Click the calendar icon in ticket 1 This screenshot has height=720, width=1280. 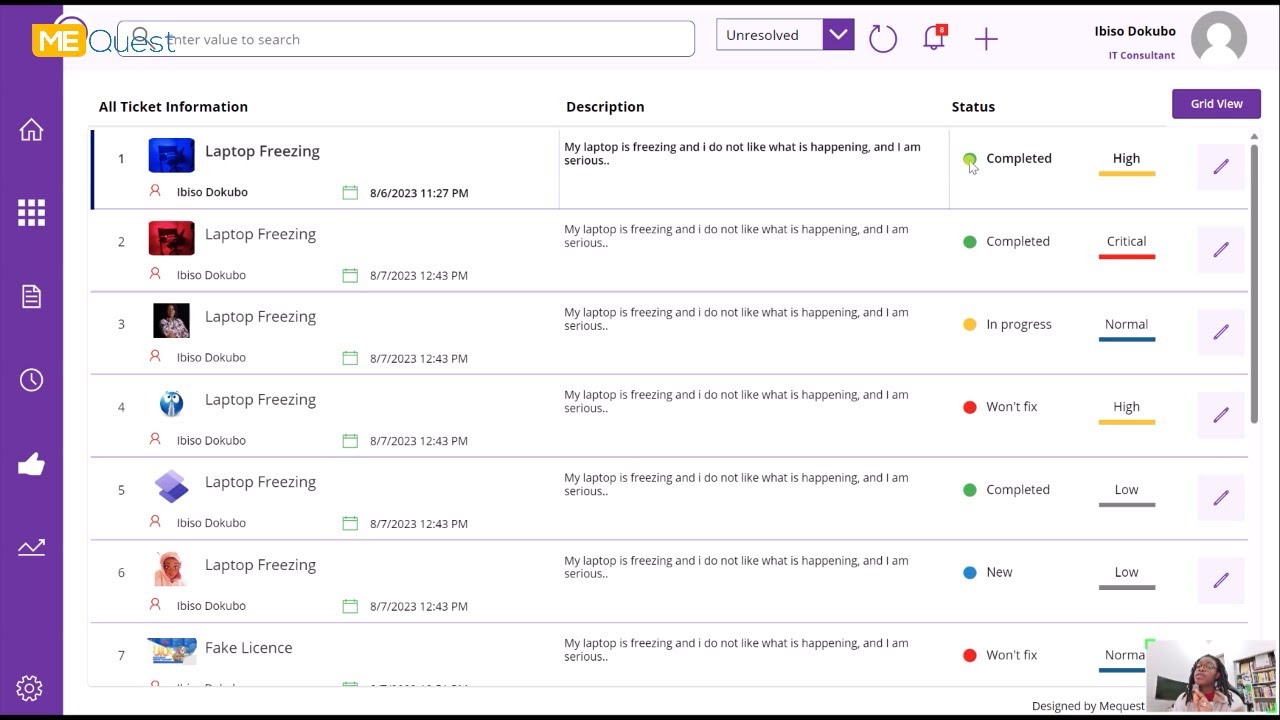pyautogui.click(x=350, y=192)
